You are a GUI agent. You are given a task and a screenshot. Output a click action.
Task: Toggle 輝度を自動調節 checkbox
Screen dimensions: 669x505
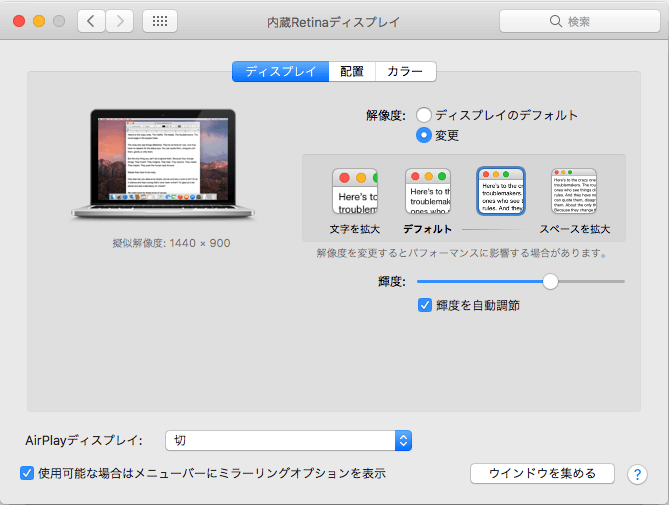click(425, 304)
